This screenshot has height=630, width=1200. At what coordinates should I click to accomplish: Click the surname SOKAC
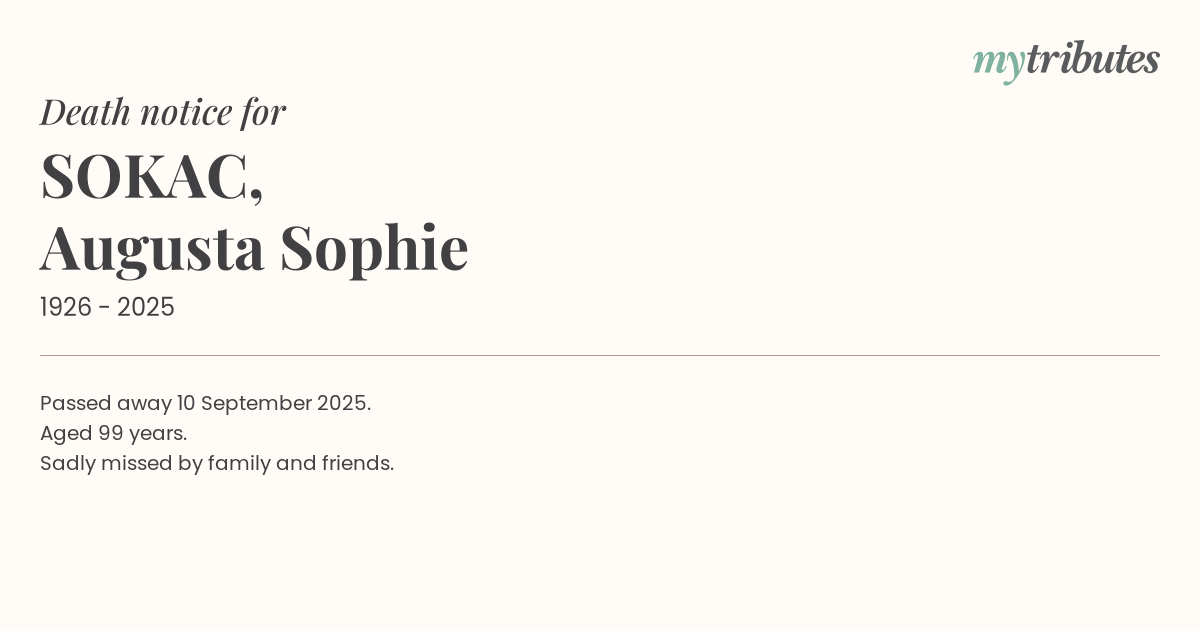pos(146,176)
